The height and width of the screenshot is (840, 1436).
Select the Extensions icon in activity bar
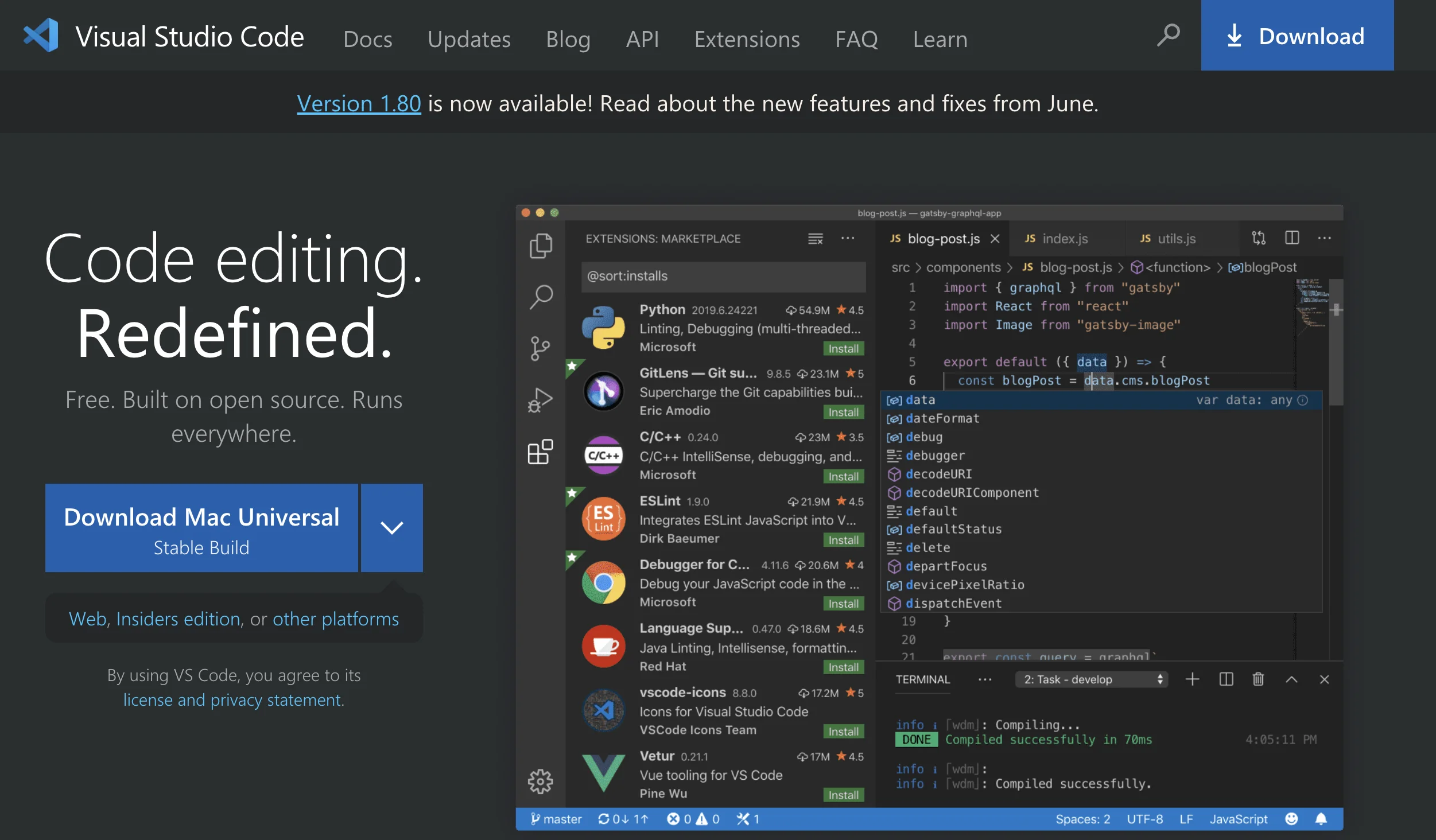click(540, 452)
